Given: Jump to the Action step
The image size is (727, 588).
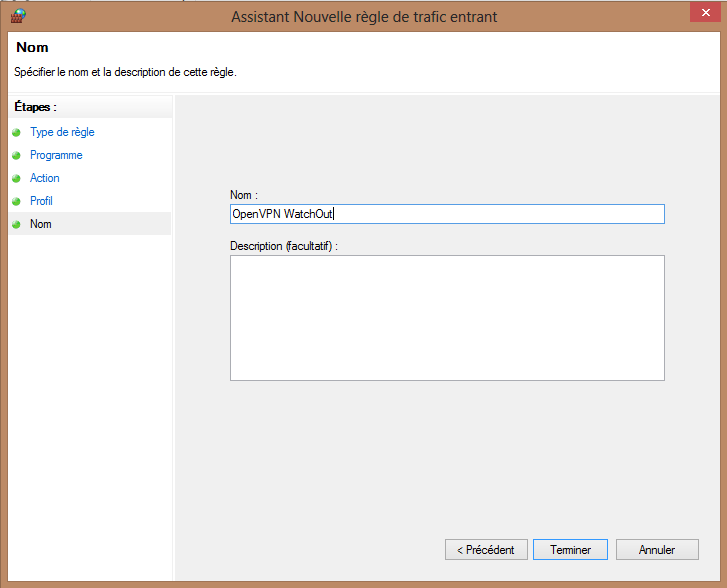Looking at the screenshot, I should click(45, 178).
